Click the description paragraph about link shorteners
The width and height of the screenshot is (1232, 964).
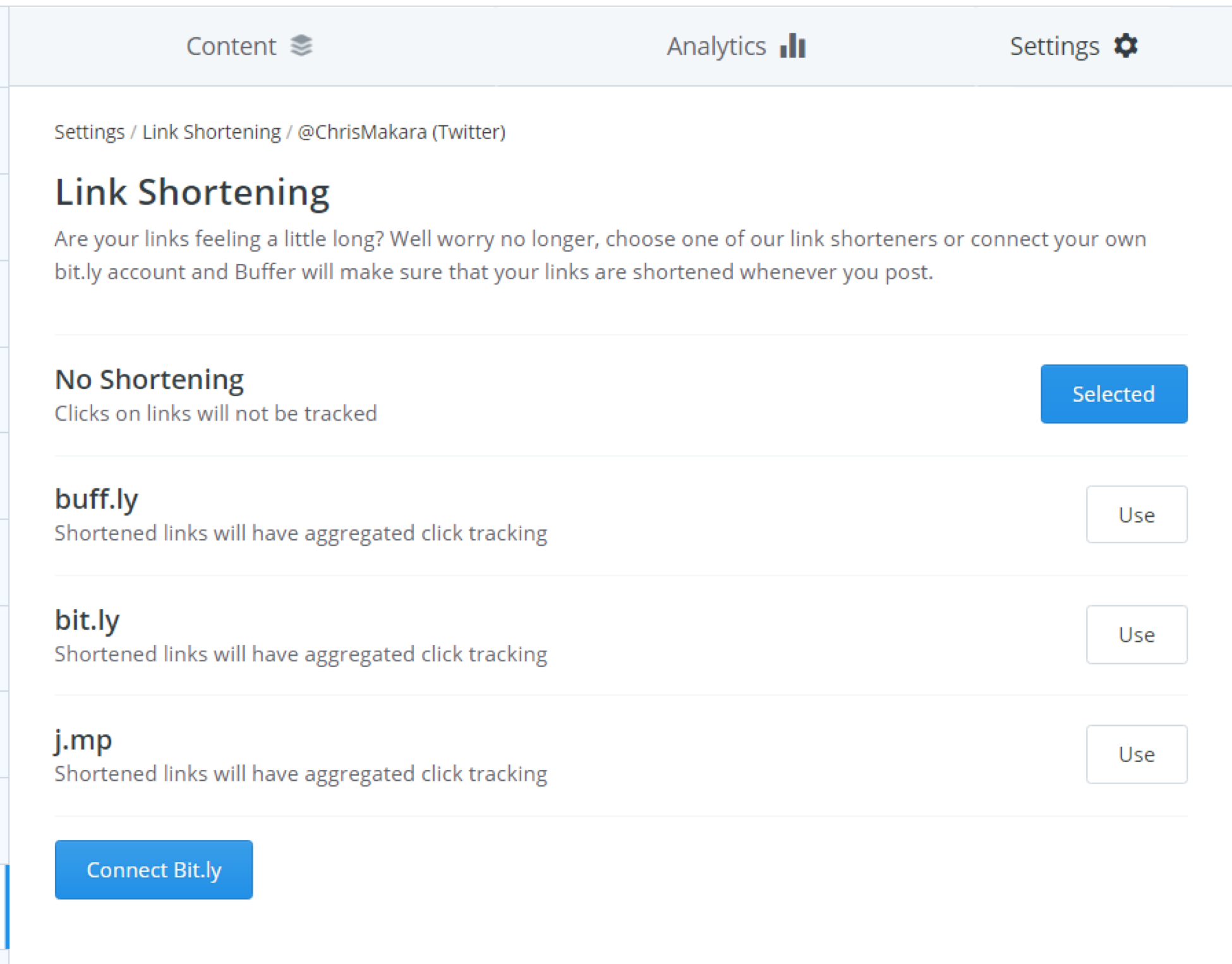tap(600, 255)
